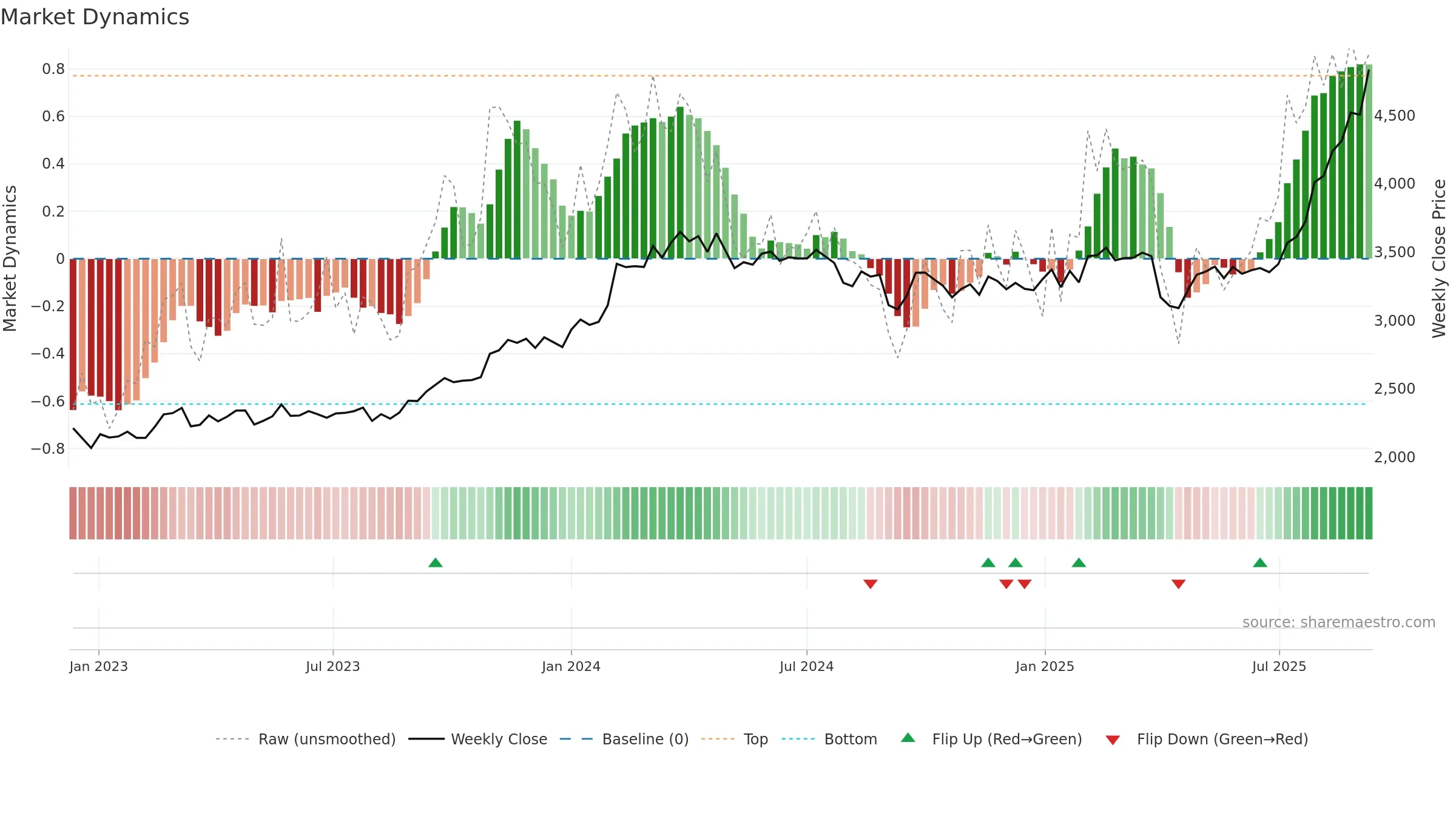The height and width of the screenshot is (819, 1456).
Task: Toggle the Top legend entry
Action: click(x=735, y=739)
